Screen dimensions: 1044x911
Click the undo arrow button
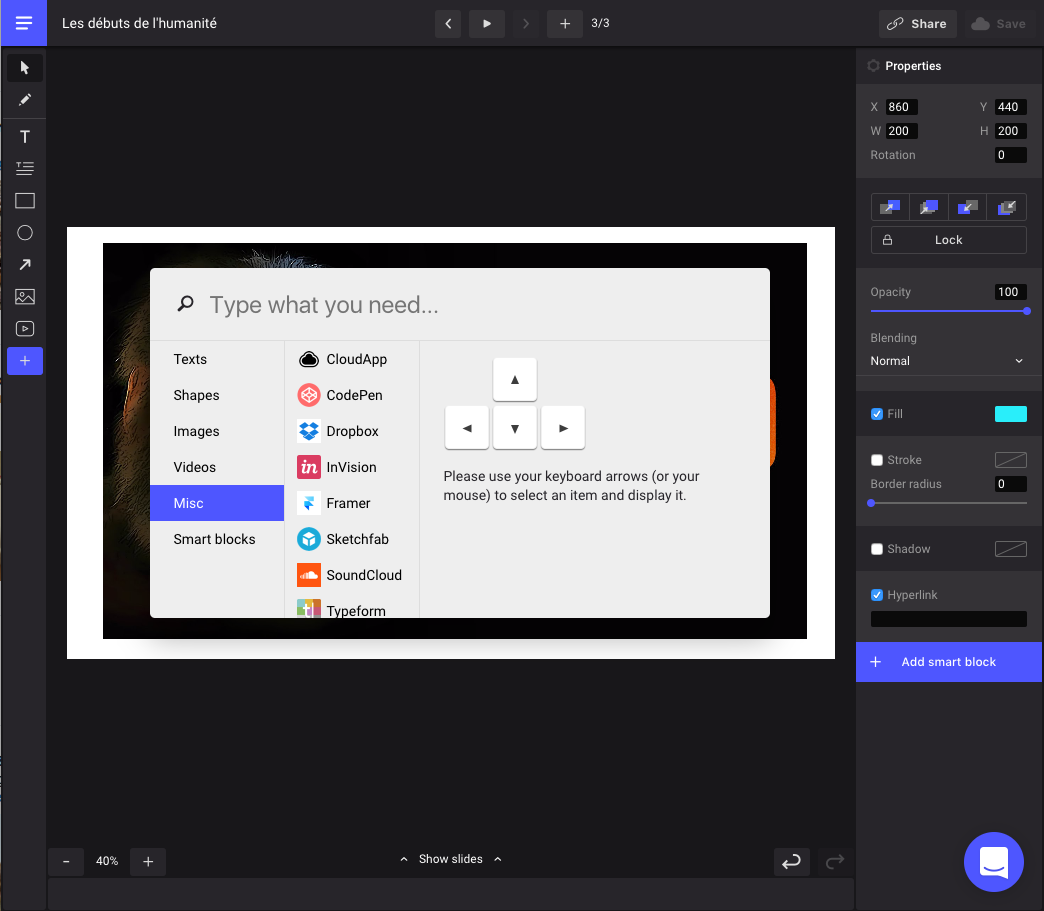click(791, 861)
